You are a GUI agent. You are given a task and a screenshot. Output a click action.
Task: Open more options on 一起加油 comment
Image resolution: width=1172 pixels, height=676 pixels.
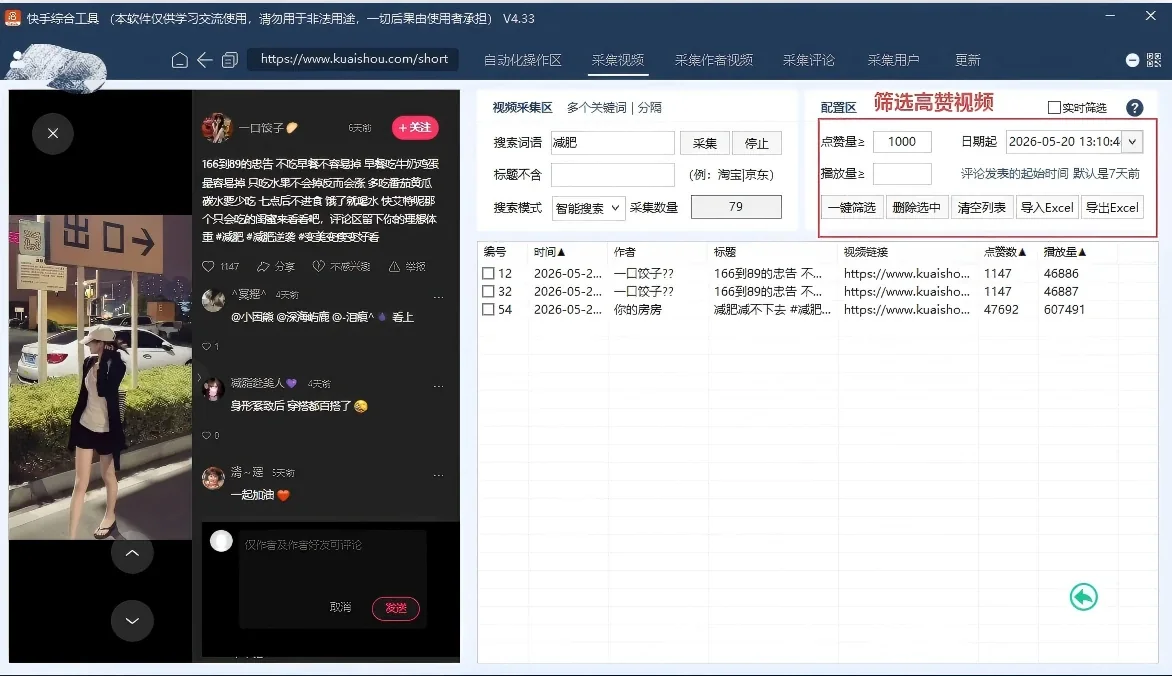[439, 475]
